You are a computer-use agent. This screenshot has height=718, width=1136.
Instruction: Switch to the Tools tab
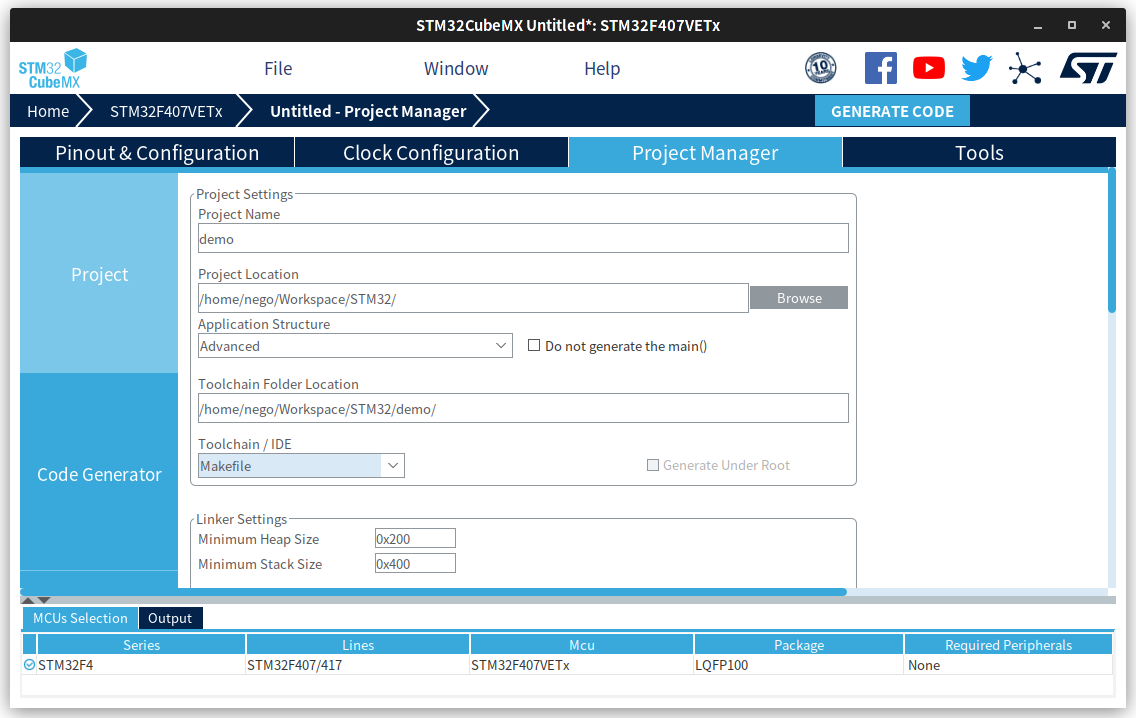980,153
